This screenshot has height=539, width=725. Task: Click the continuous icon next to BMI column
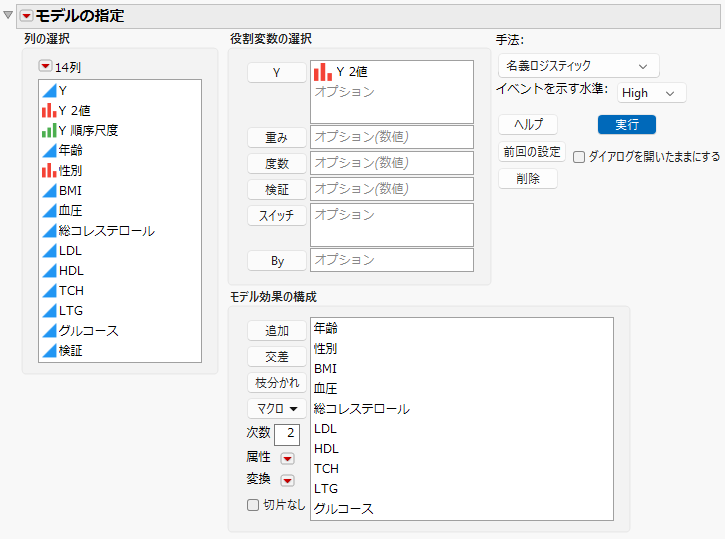tap(49, 190)
